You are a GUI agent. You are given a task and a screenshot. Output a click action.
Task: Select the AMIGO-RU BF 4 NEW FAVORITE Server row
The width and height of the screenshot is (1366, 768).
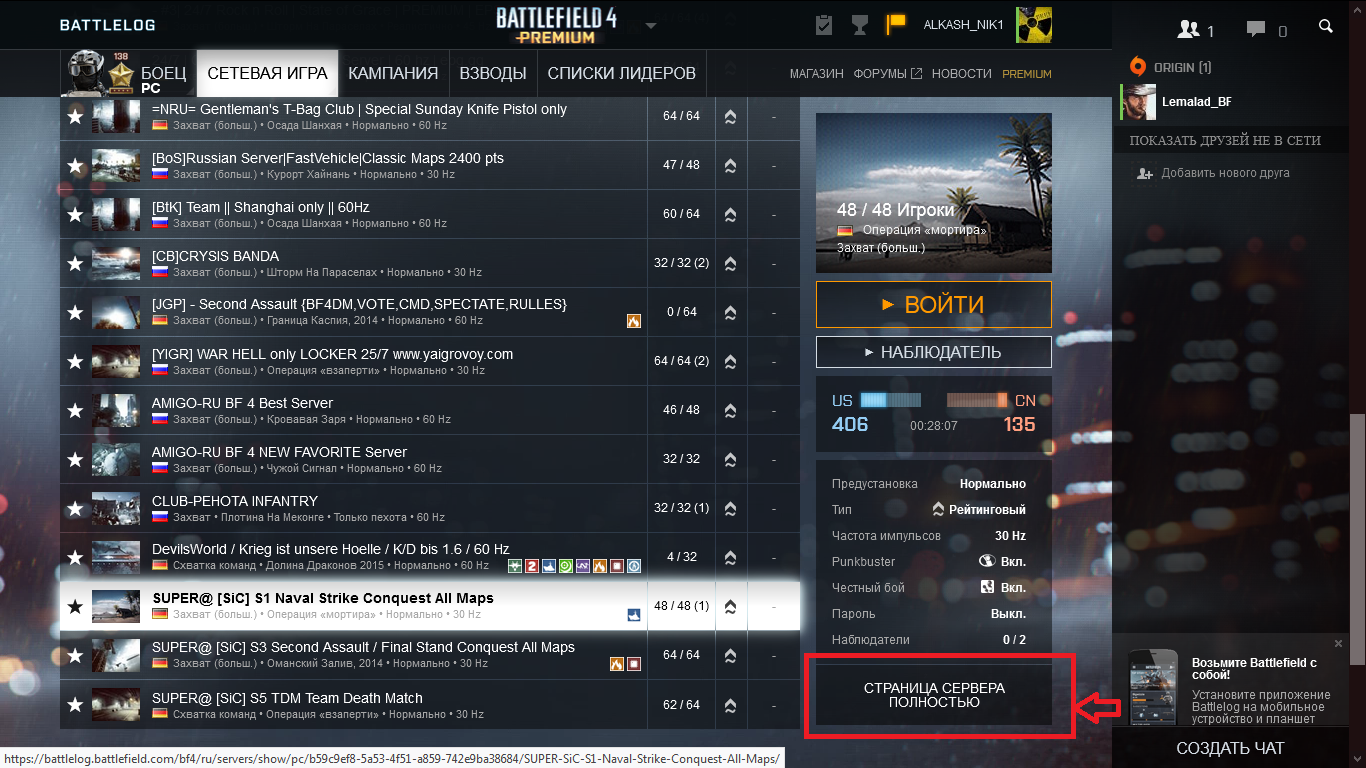click(x=430, y=459)
